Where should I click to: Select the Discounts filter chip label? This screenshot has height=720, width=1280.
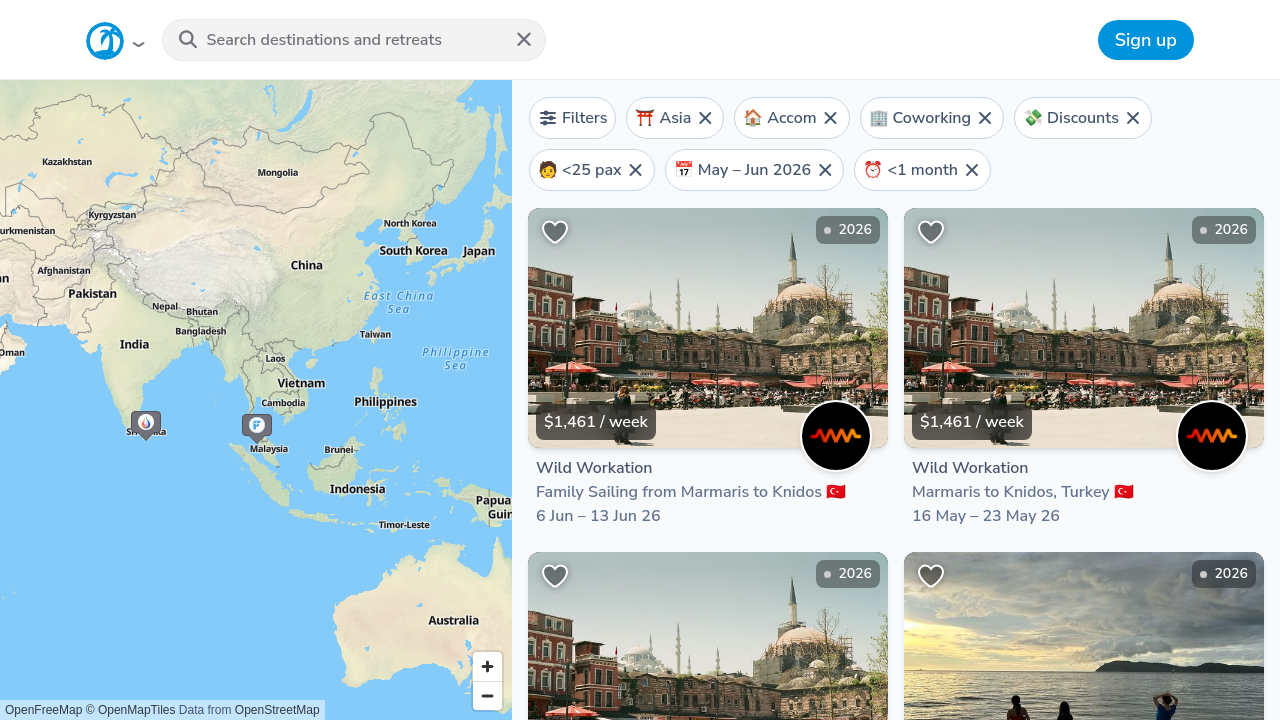coord(1082,118)
